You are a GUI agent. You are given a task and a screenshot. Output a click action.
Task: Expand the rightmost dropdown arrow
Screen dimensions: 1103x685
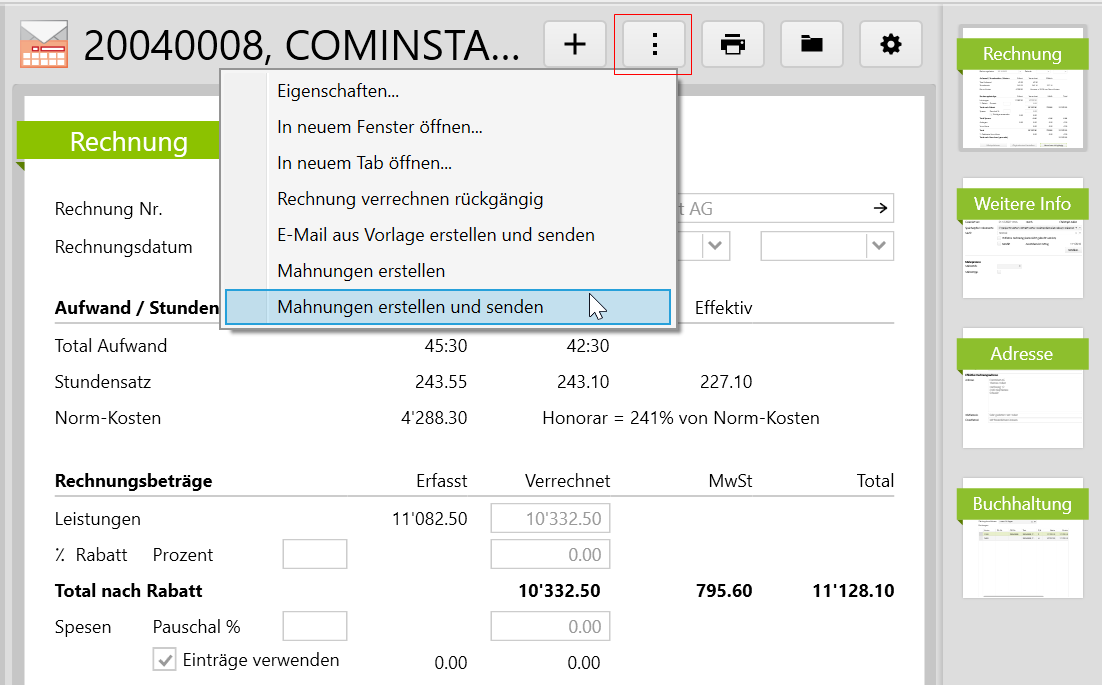[879, 246]
